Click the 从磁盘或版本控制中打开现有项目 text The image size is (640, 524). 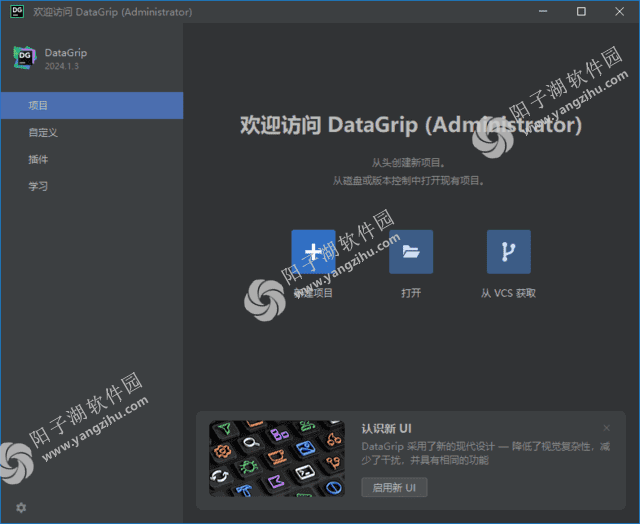408,180
